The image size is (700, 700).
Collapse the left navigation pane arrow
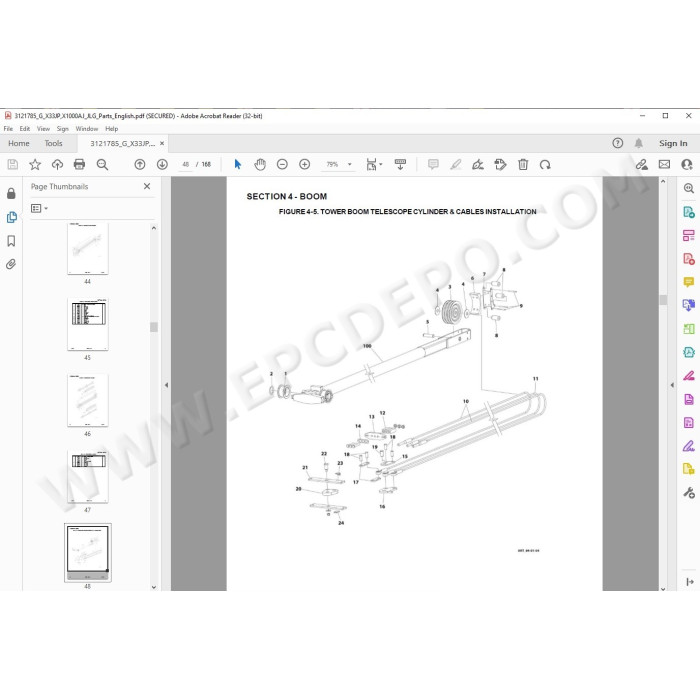(166, 385)
